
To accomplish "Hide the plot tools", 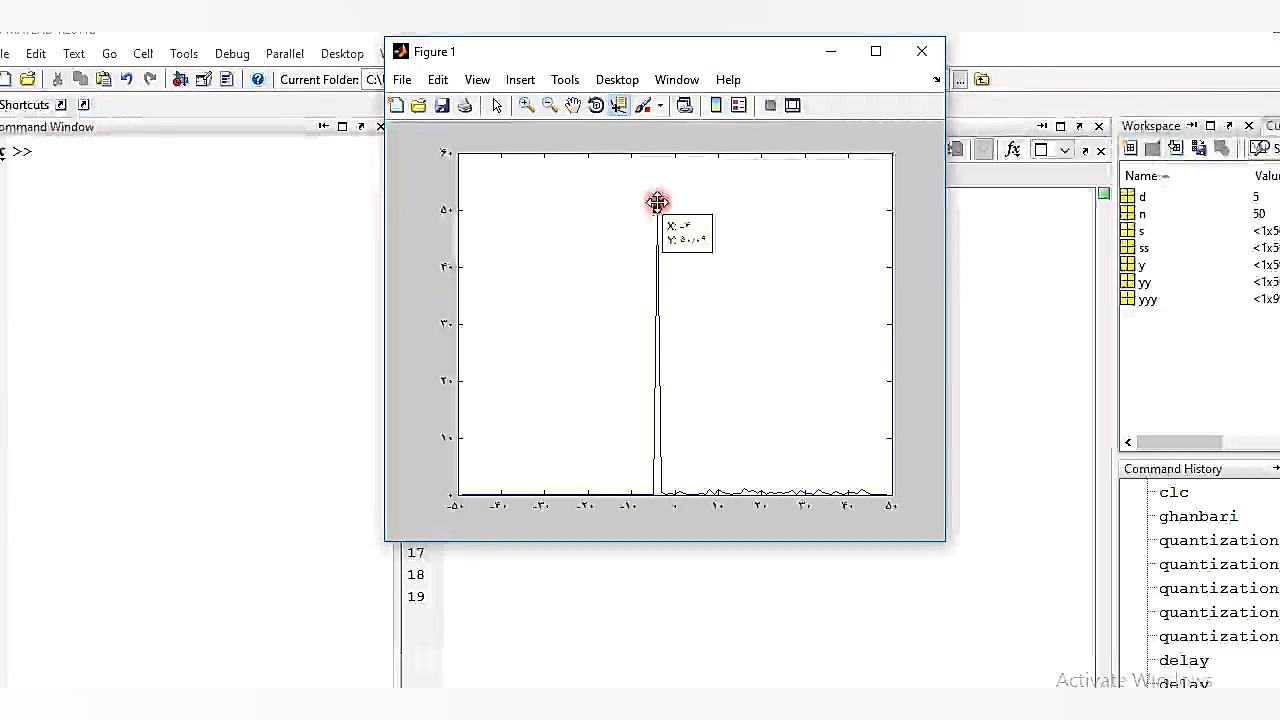I will coord(770,105).
